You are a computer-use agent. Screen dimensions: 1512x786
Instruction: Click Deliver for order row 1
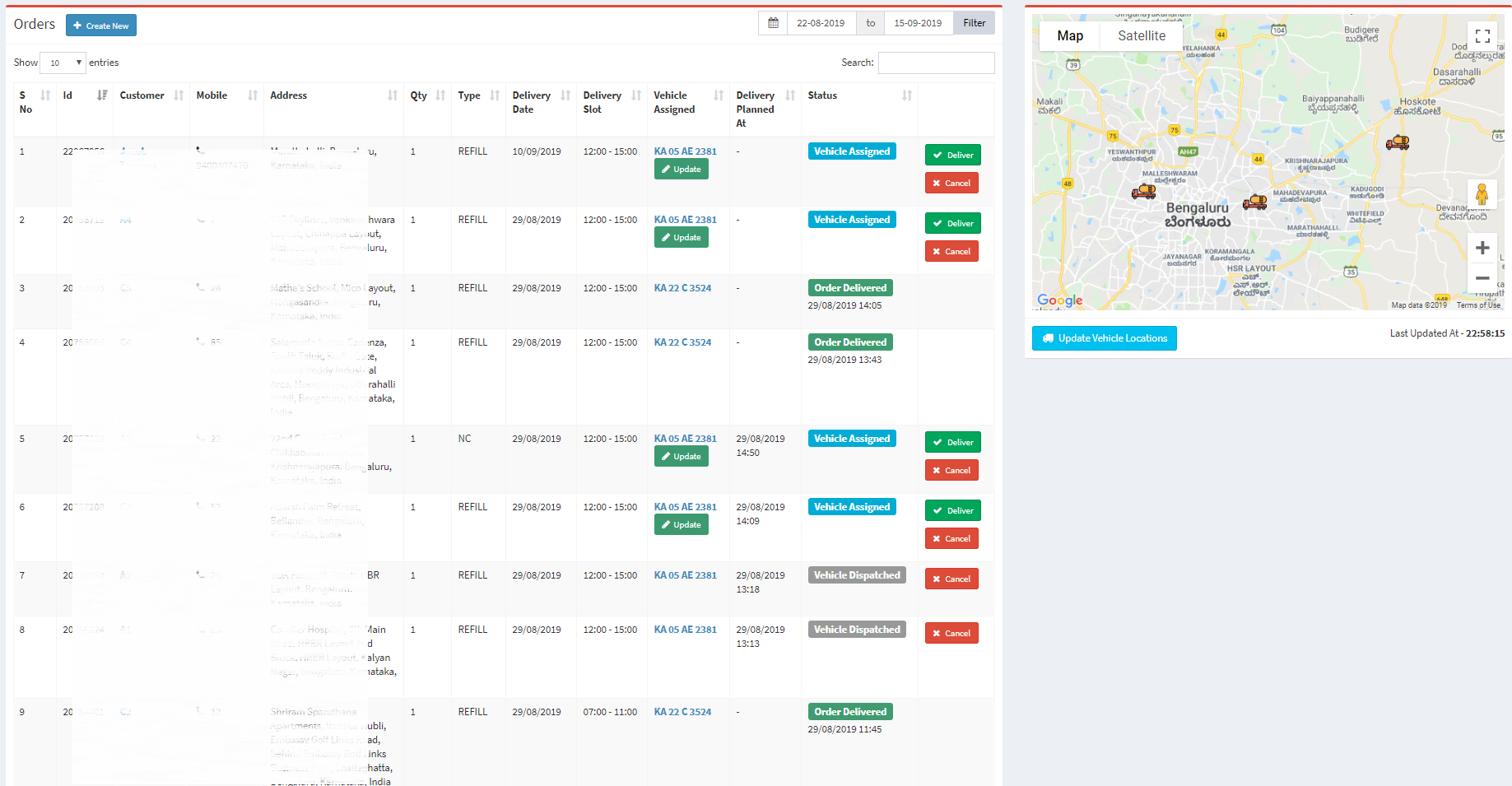pos(953,155)
